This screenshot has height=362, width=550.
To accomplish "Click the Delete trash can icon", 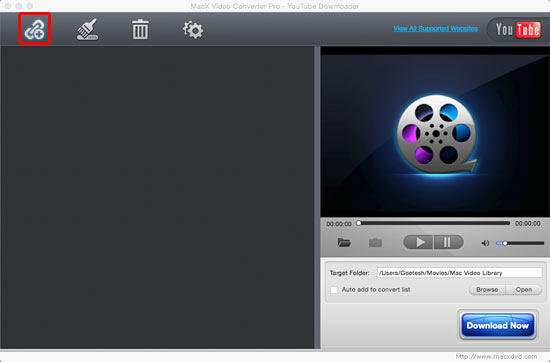I will pos(140,29).
